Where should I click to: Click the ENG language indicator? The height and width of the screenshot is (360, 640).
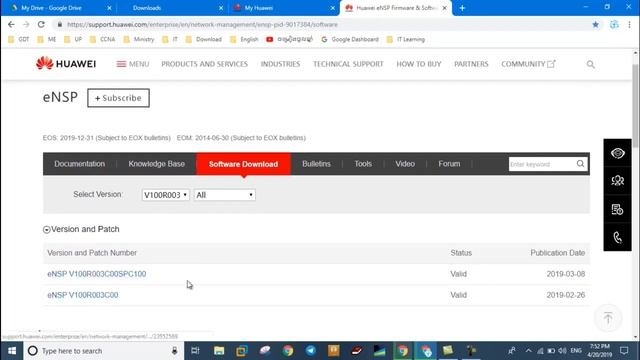click(x=576, y=351)
